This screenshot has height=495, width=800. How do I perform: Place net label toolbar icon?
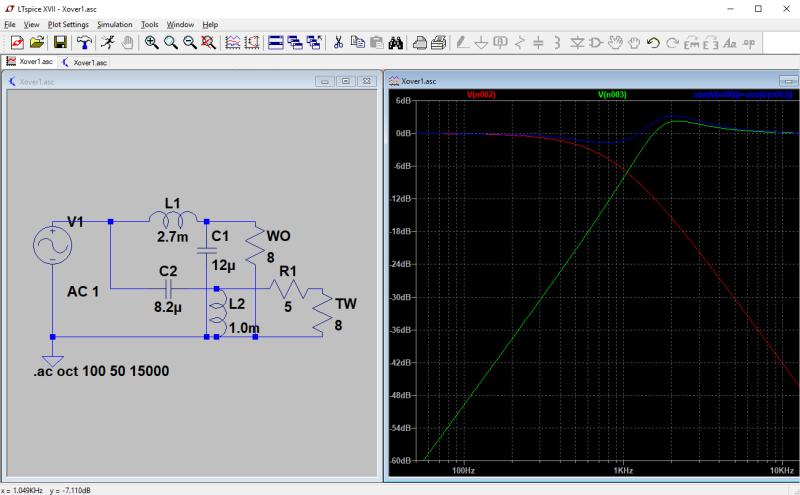501,42
